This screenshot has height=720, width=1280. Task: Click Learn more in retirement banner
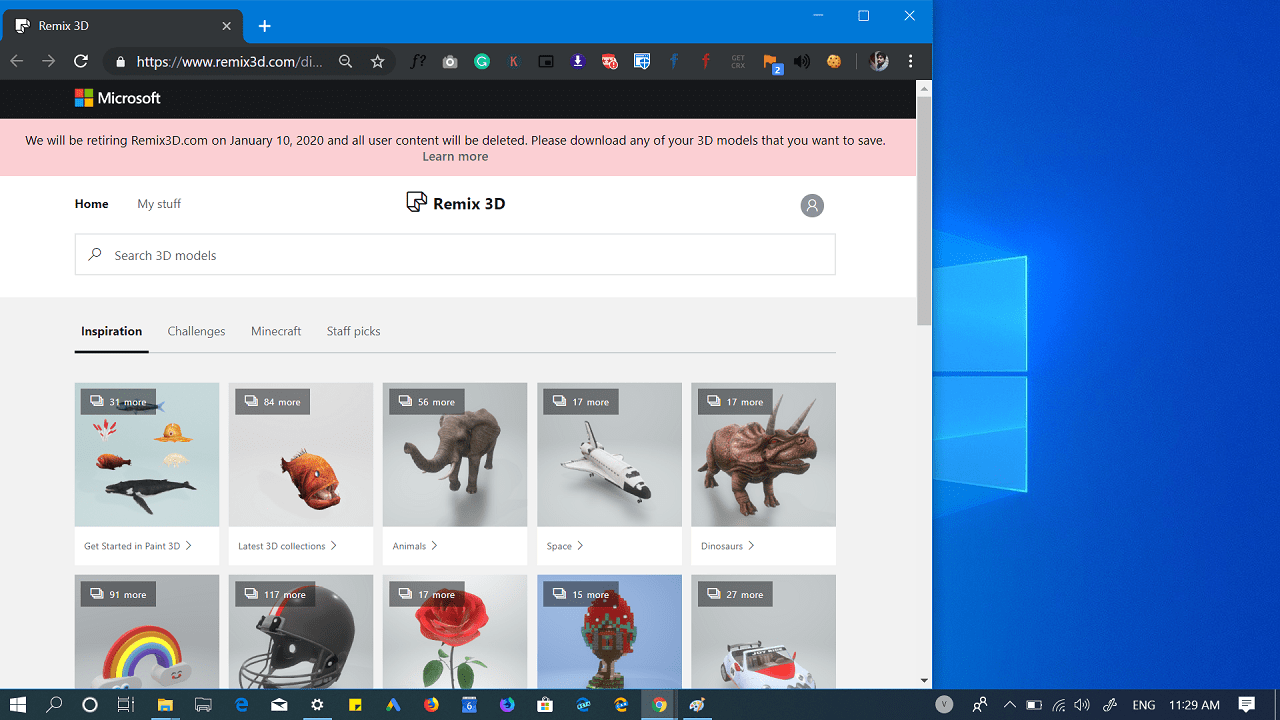click(455, 157)
